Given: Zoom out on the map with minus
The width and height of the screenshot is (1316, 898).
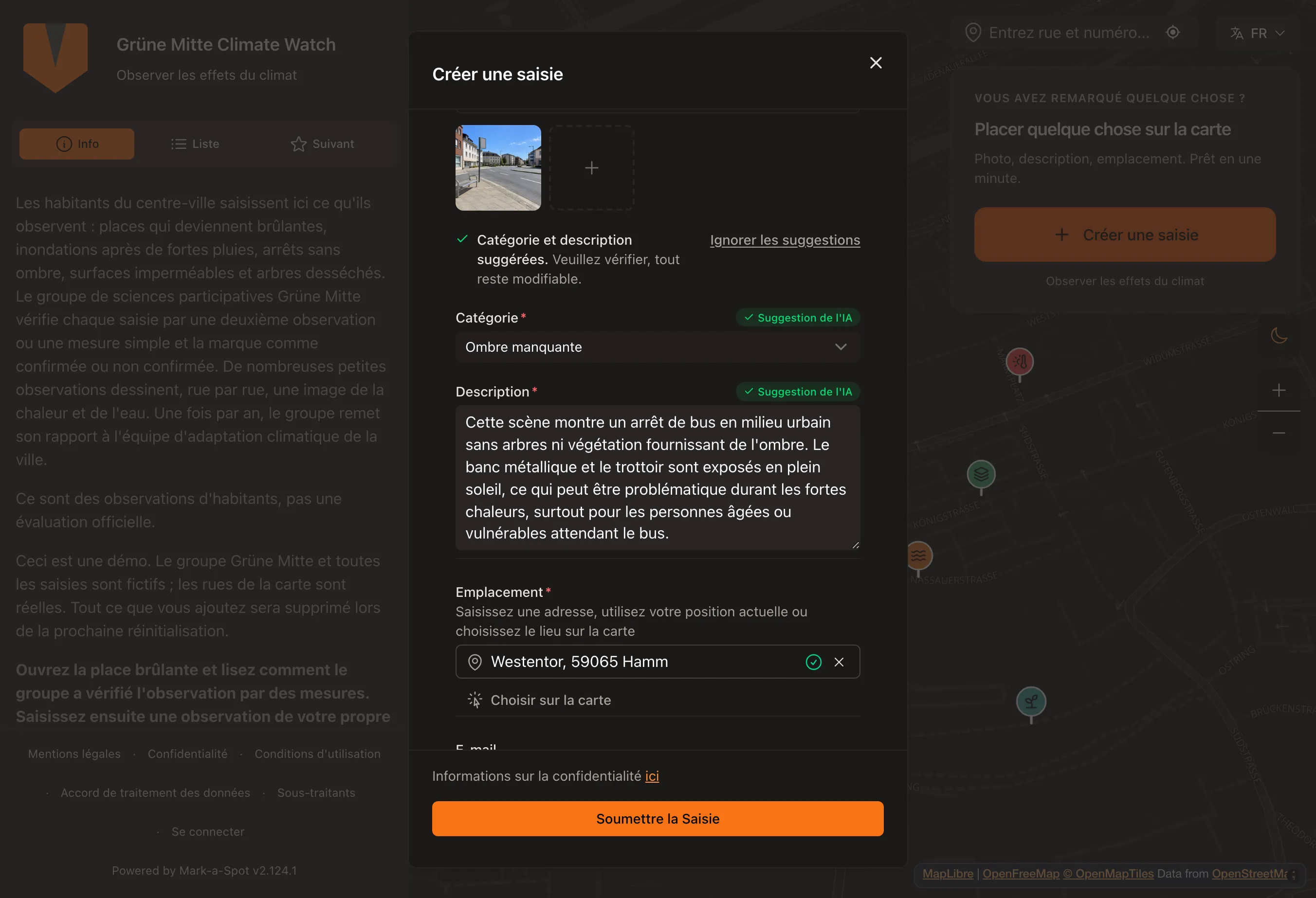Looking at the screenshot, I should pos(1279,433).
